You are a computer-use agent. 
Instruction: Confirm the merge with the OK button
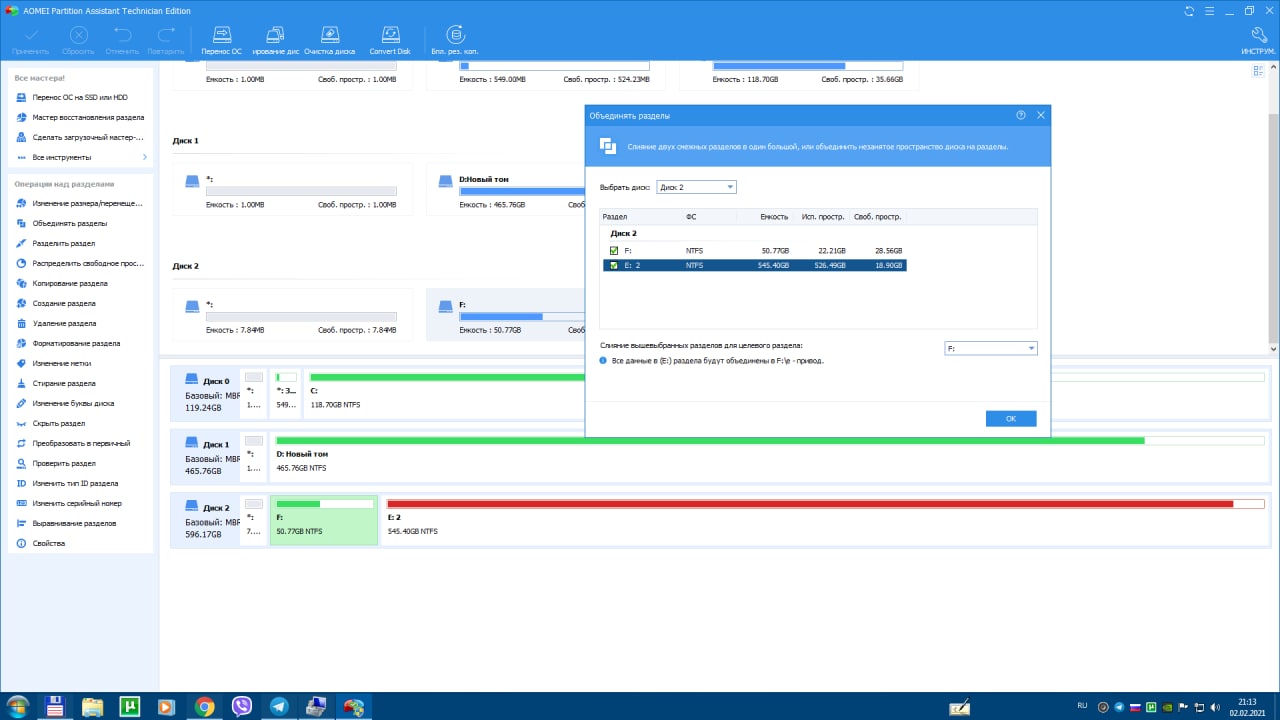click(1011, 419)
